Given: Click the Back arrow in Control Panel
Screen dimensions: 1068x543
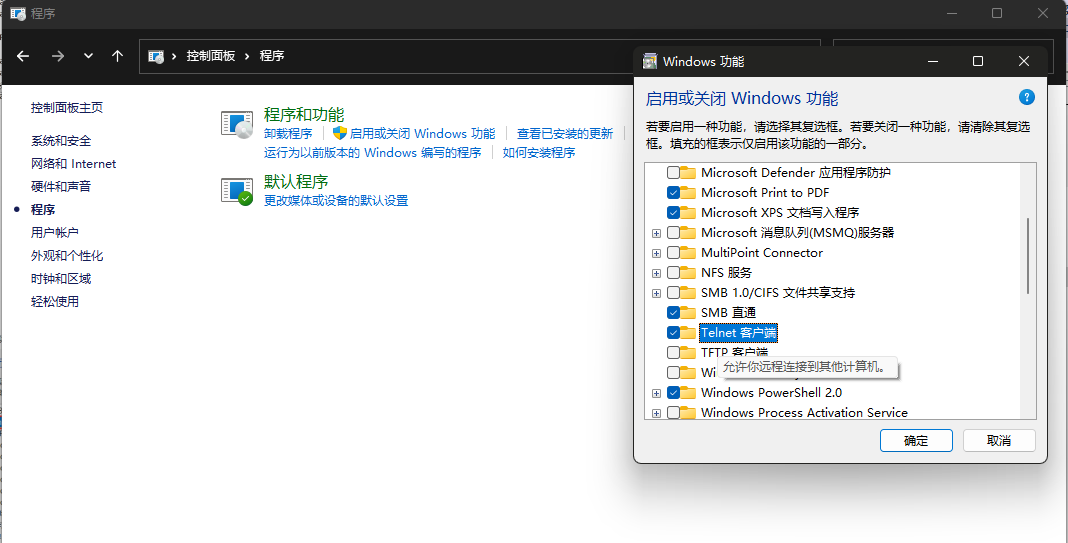Looking at the screenshot, I should click(x=23, y=56).
